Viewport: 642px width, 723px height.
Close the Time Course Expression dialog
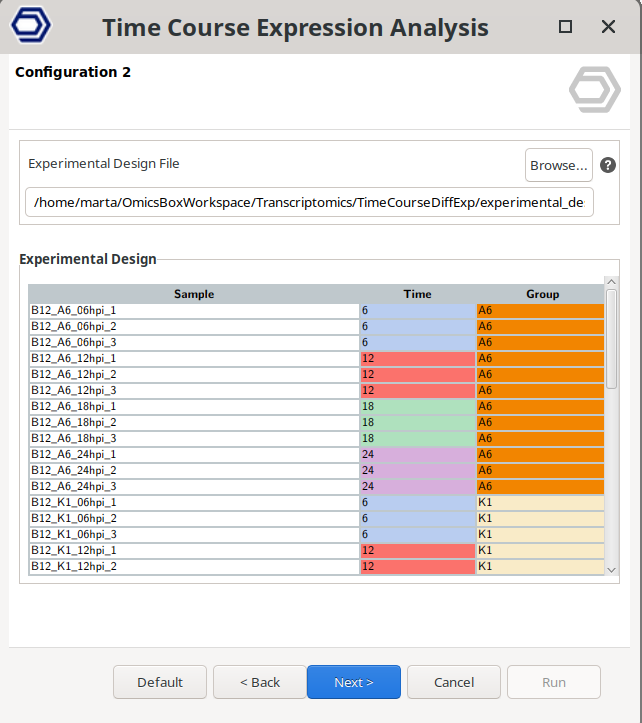point(608,27)
